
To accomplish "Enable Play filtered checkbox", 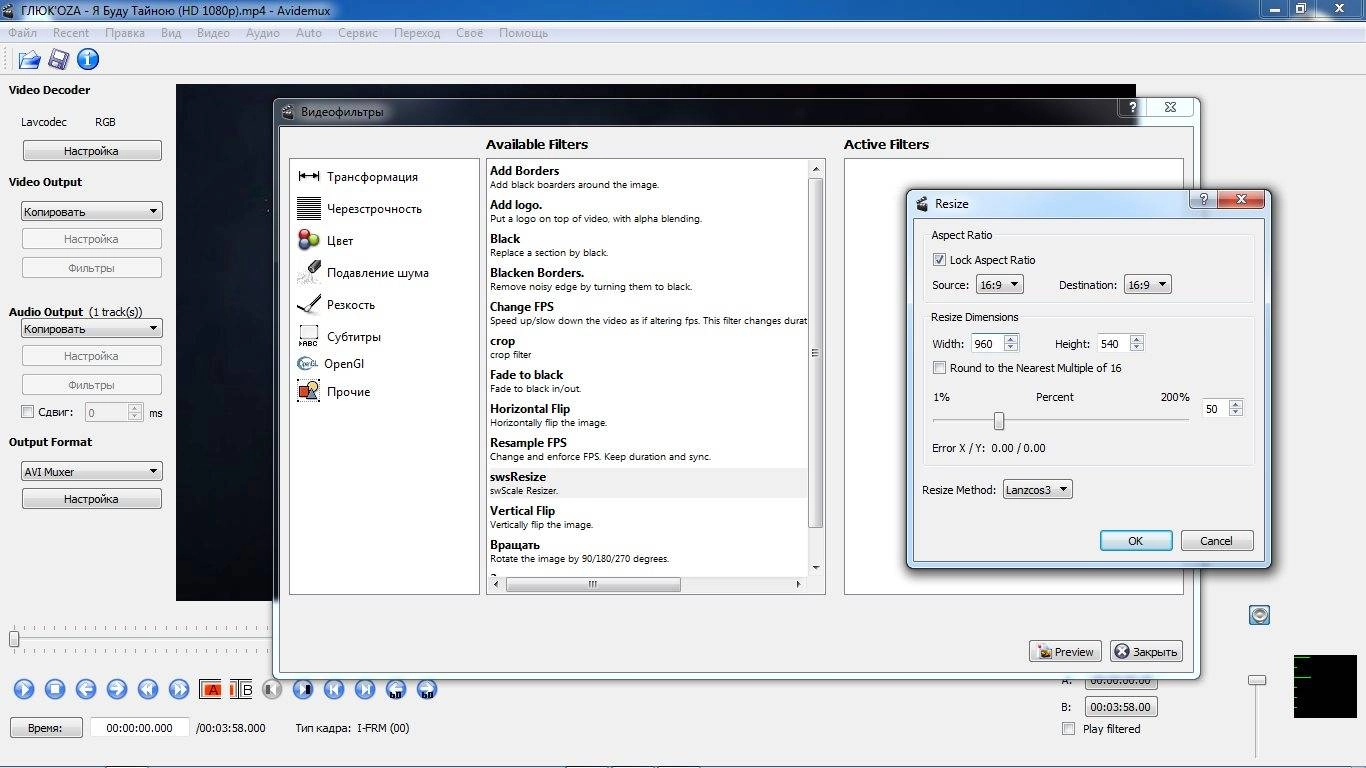I will 1068,729.
